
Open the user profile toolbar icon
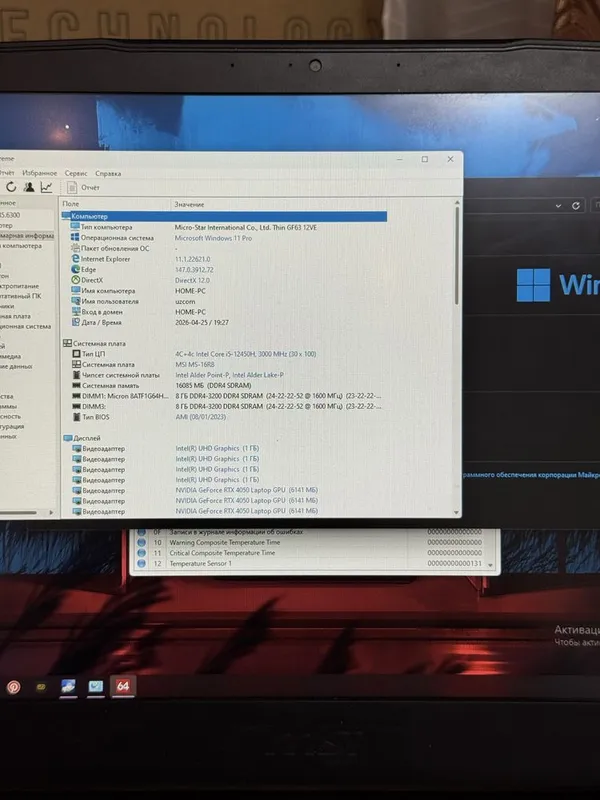click(29, 187)
